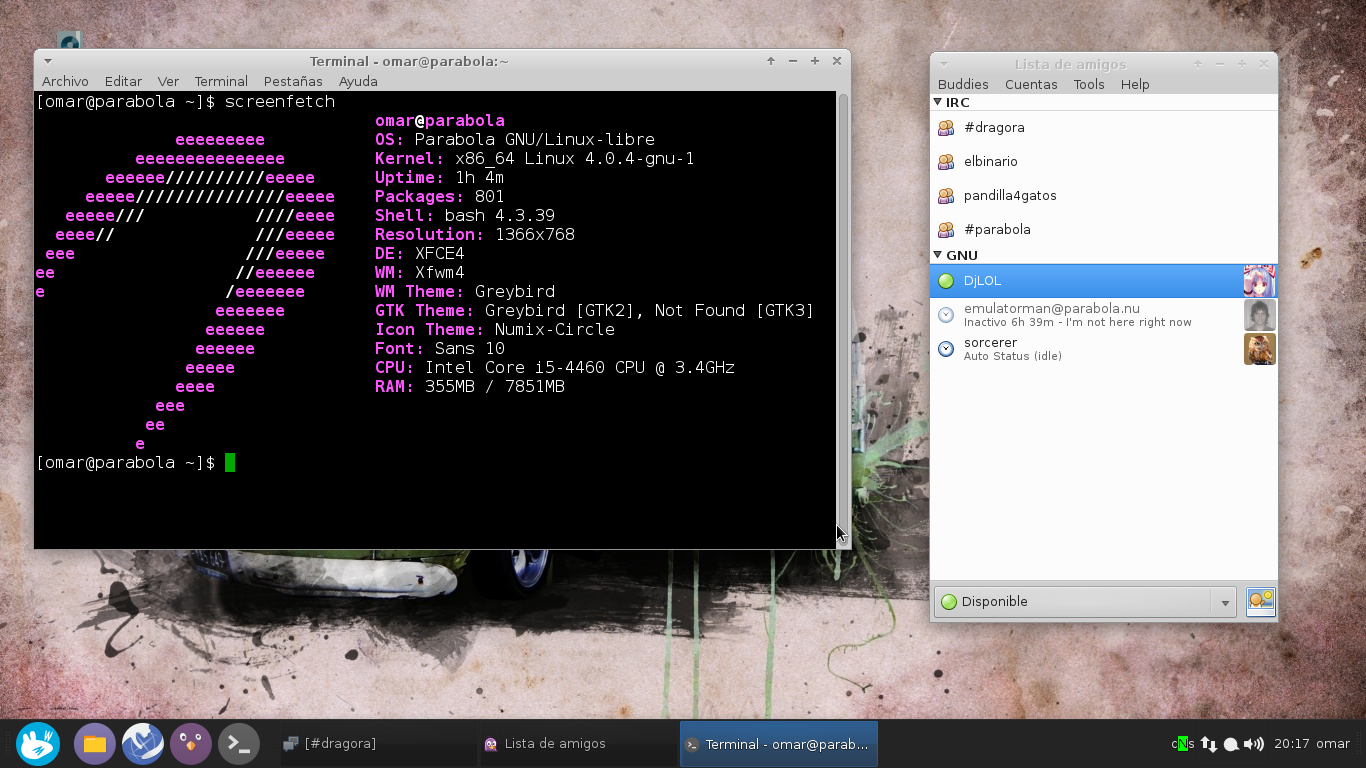This screenshot has height=768, width=1366.
Task: Switch to Lista de amigos taskbar entry
Action: point(576,744)
